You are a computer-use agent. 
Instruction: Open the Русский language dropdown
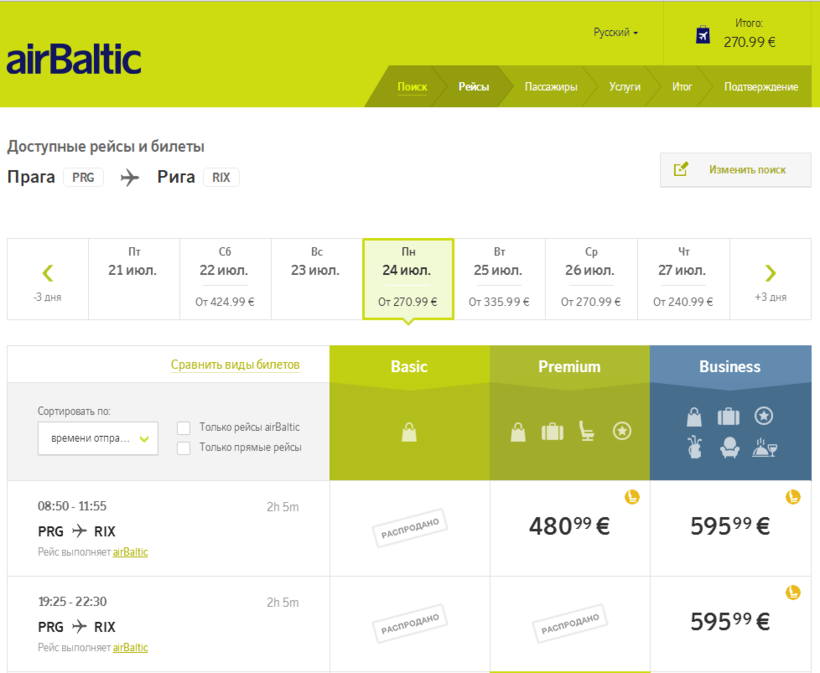point(616,32)
